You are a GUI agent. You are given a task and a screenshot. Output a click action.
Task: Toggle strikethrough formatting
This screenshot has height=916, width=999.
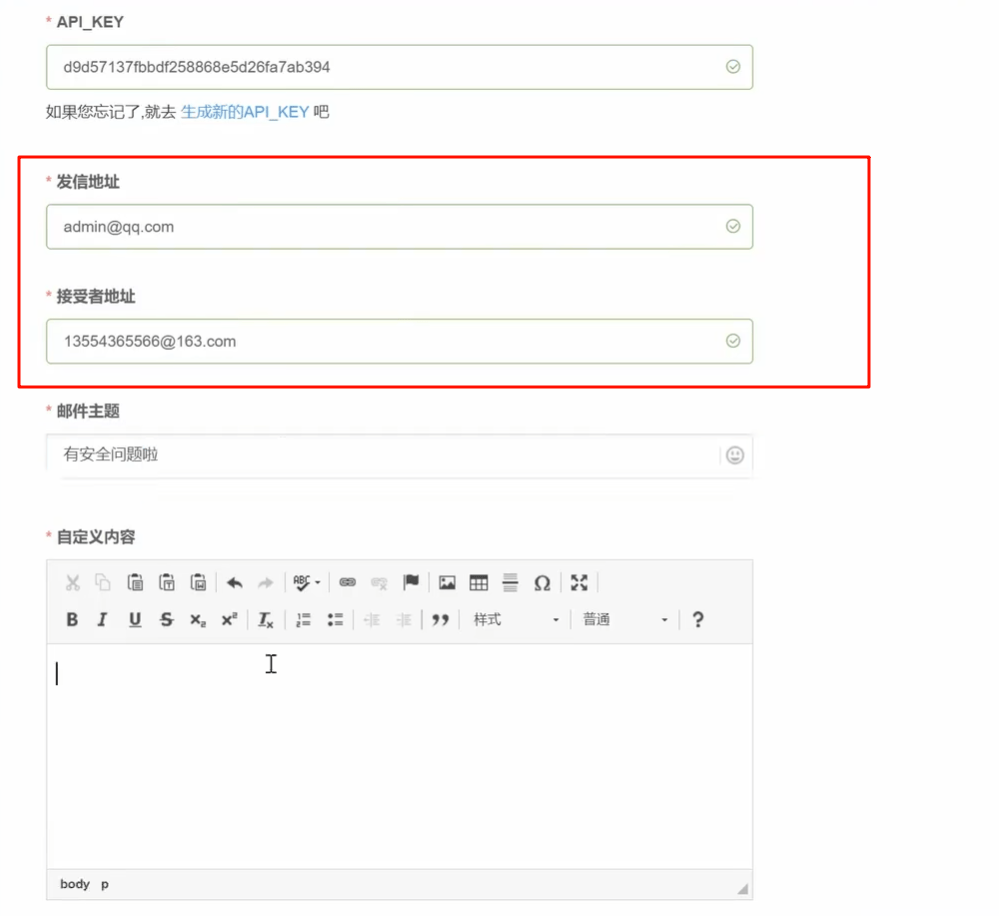tap(166, 620)
